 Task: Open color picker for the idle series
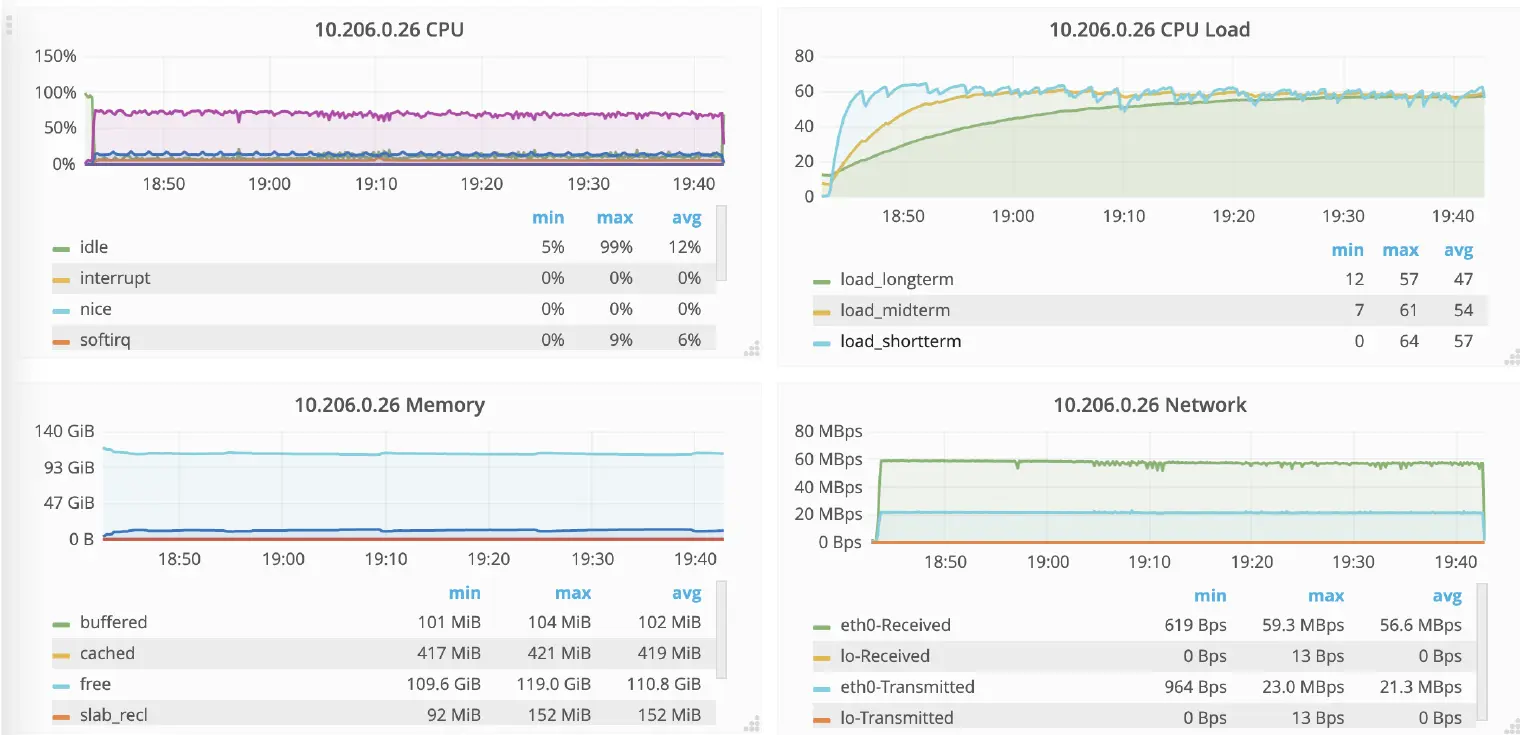pyautogui.click(x=61, y=248)
